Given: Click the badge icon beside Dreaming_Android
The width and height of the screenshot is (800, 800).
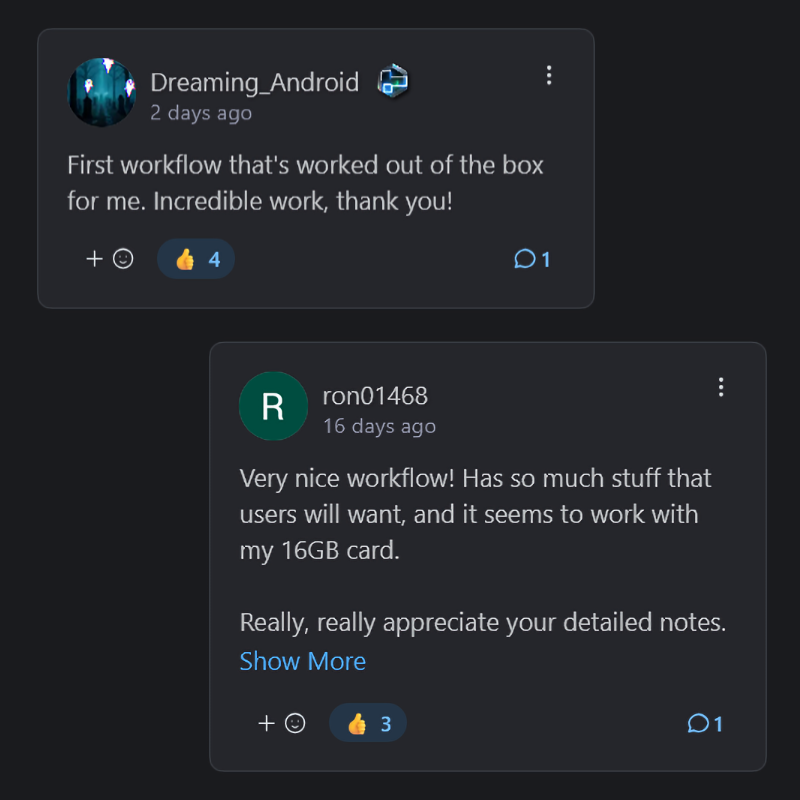Looking at the screenshot, I should pyautogui.click(x=393, y=82).
